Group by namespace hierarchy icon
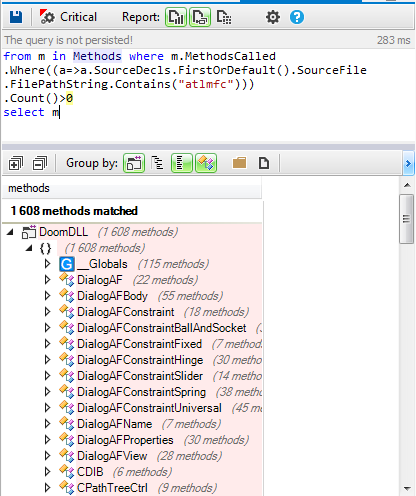This screenshot has height=496, width=416. (158, 163)
